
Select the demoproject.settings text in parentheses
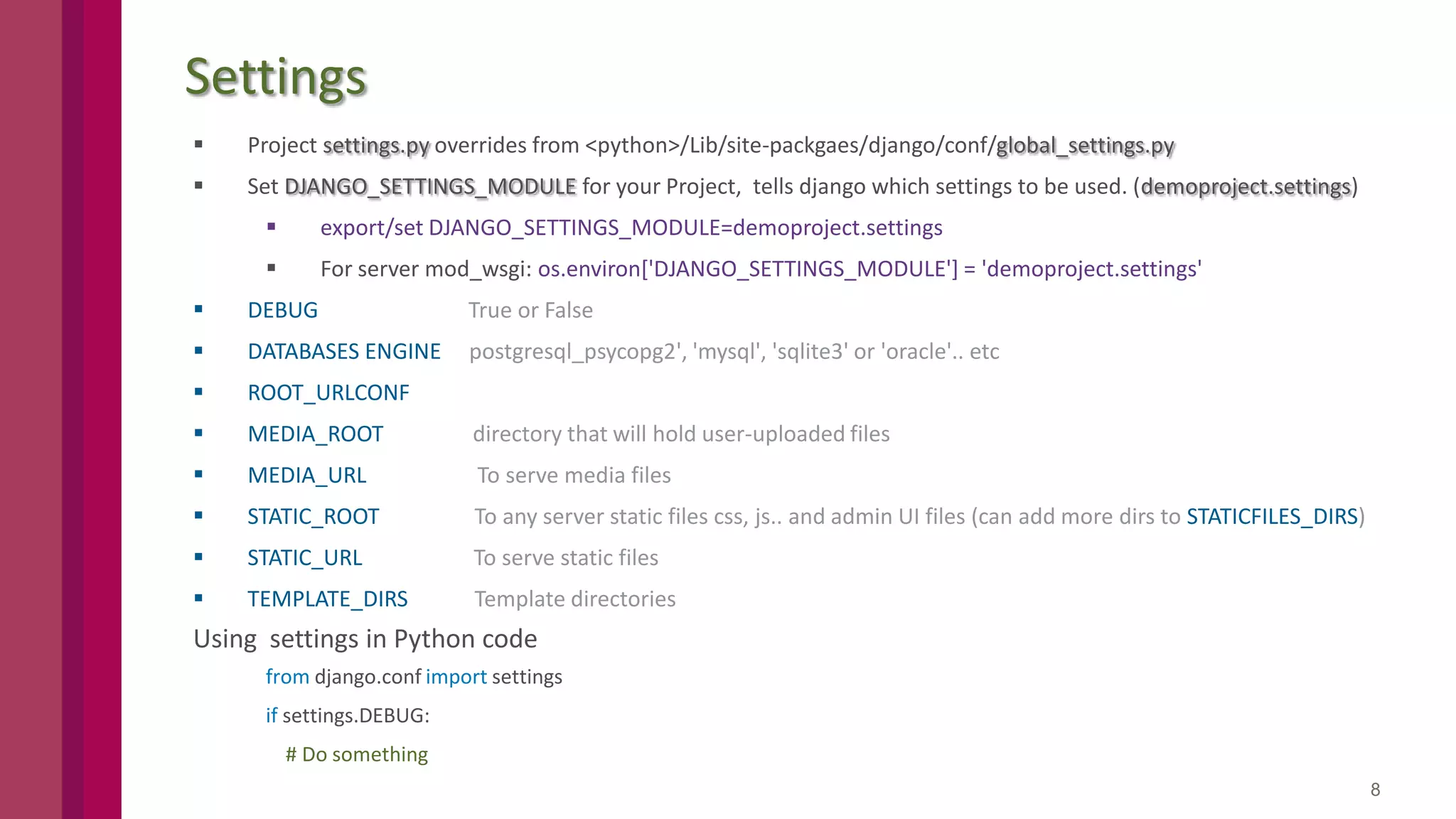(1246, 187)
